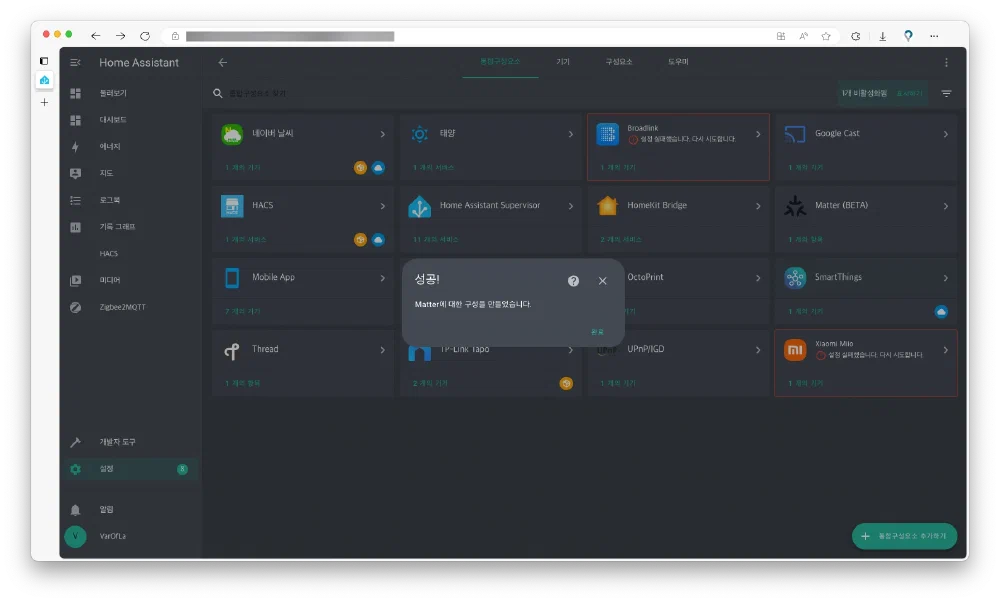Collapse the Home Assistant sidebar menu
The image size is (1000, 602).
75,62
